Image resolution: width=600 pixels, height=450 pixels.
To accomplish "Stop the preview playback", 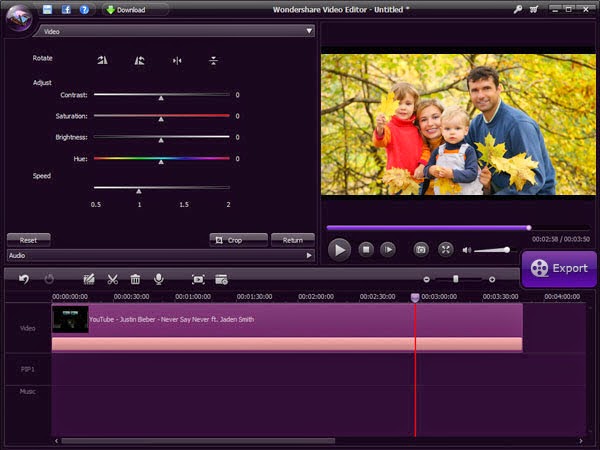I will click(x=366, y=249).
